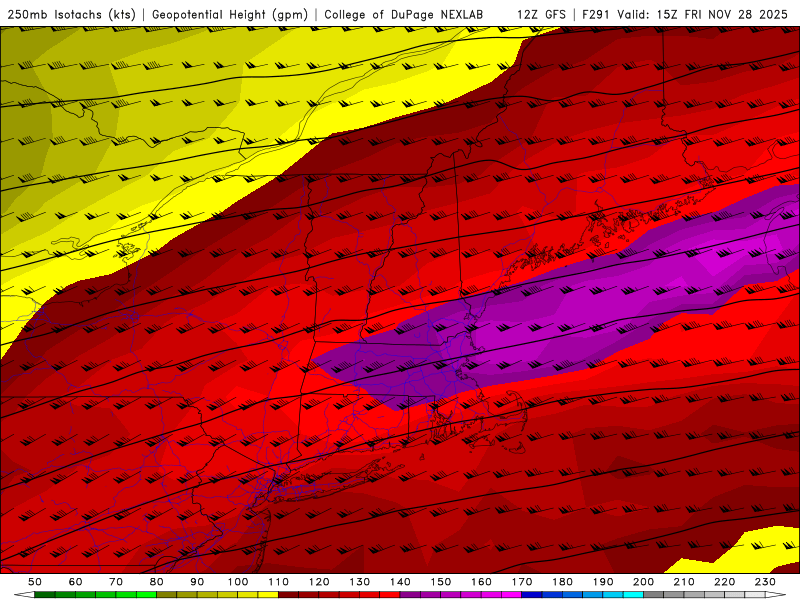Click the small yellow patch in the bottom-right map corner
Image resolution: width=800 pixels, height=600 pixels.
click(x=740, y=551)
